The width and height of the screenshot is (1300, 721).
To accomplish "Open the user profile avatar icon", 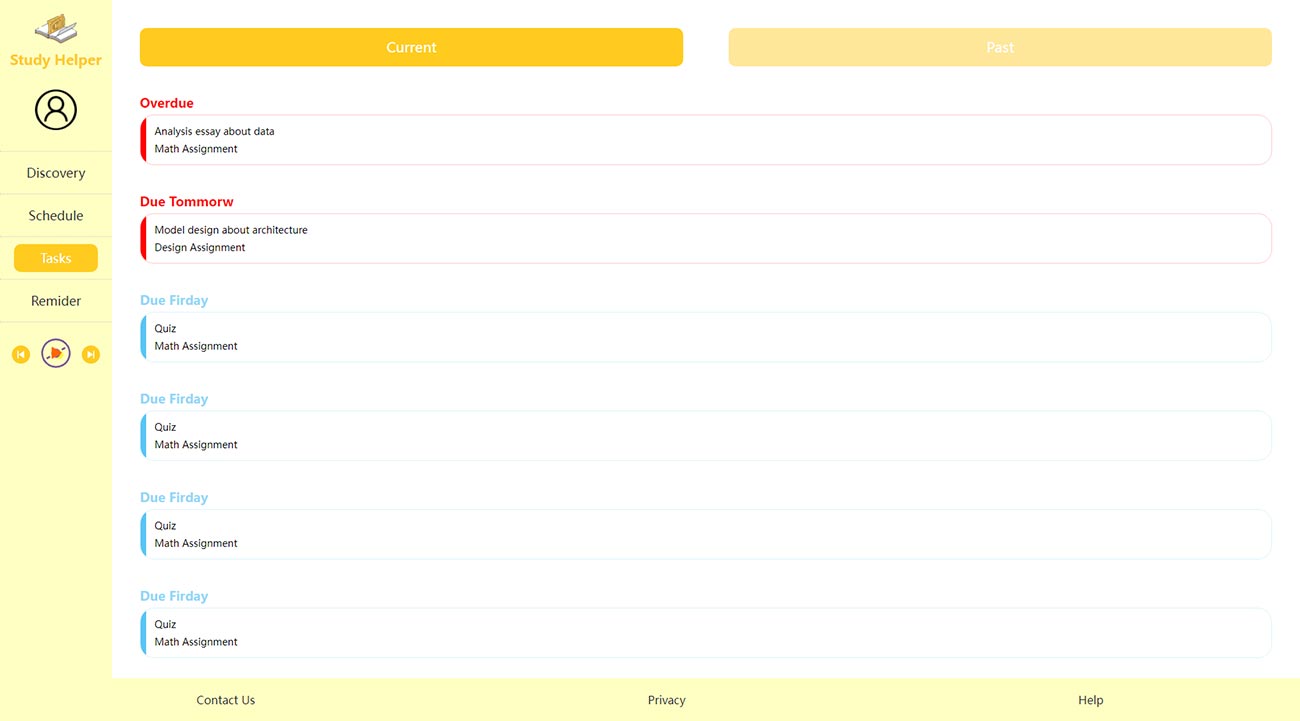I will pyautogui.click(x=56, y=110).
